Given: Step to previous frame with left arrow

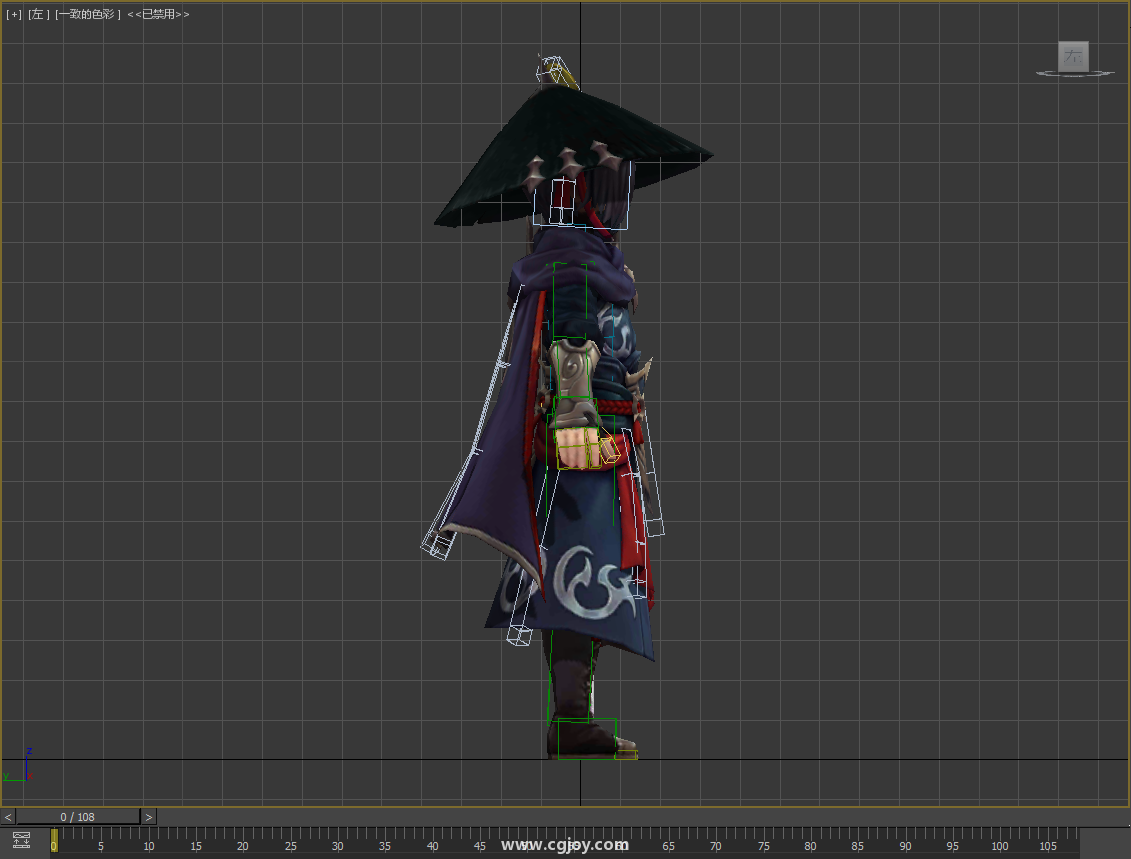Looking at the screenshot, I should click(8, 817).
